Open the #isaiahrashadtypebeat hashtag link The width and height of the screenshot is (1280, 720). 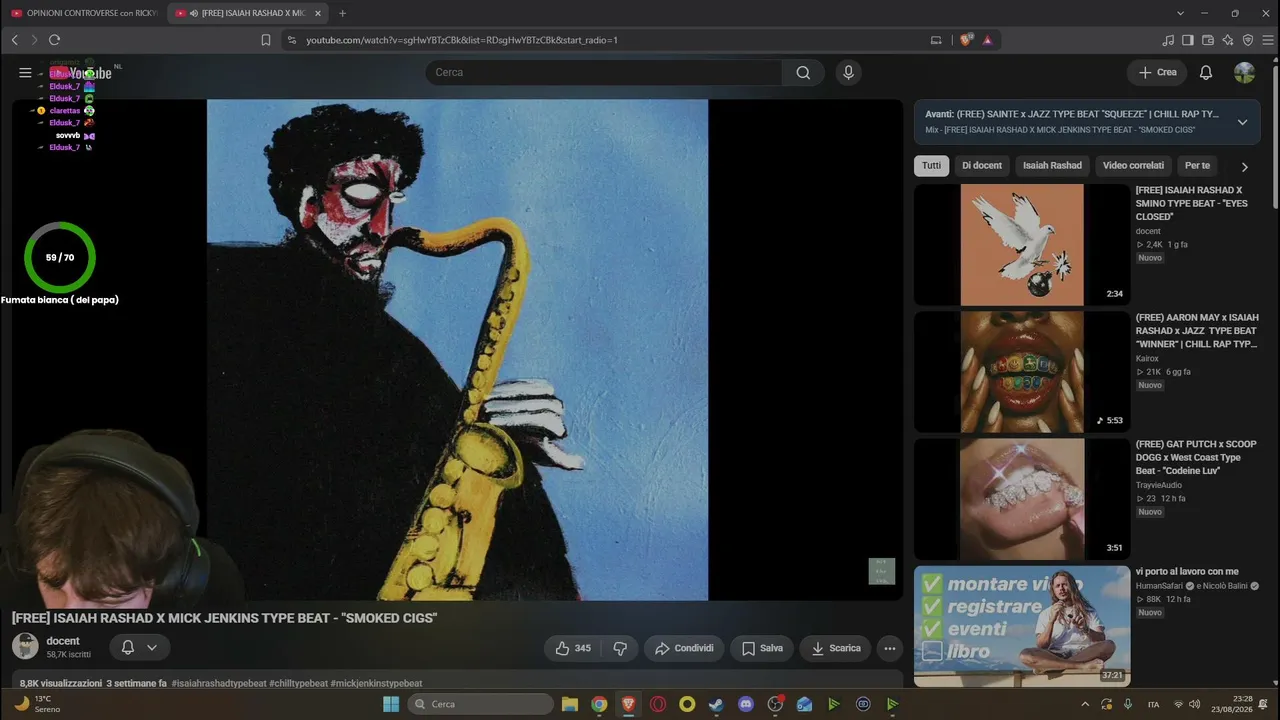click(219, 684)
